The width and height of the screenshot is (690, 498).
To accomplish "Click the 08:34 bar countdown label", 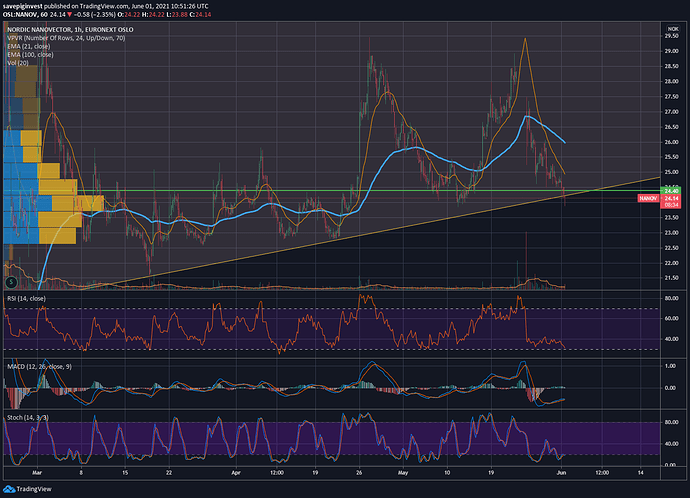I will coord(671,205).
